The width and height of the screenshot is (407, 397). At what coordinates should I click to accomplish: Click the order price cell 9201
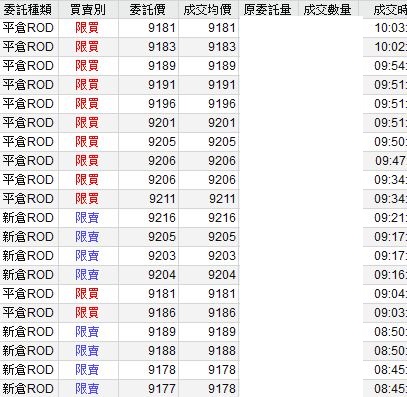pyautogui.click(x=148, y=123)
